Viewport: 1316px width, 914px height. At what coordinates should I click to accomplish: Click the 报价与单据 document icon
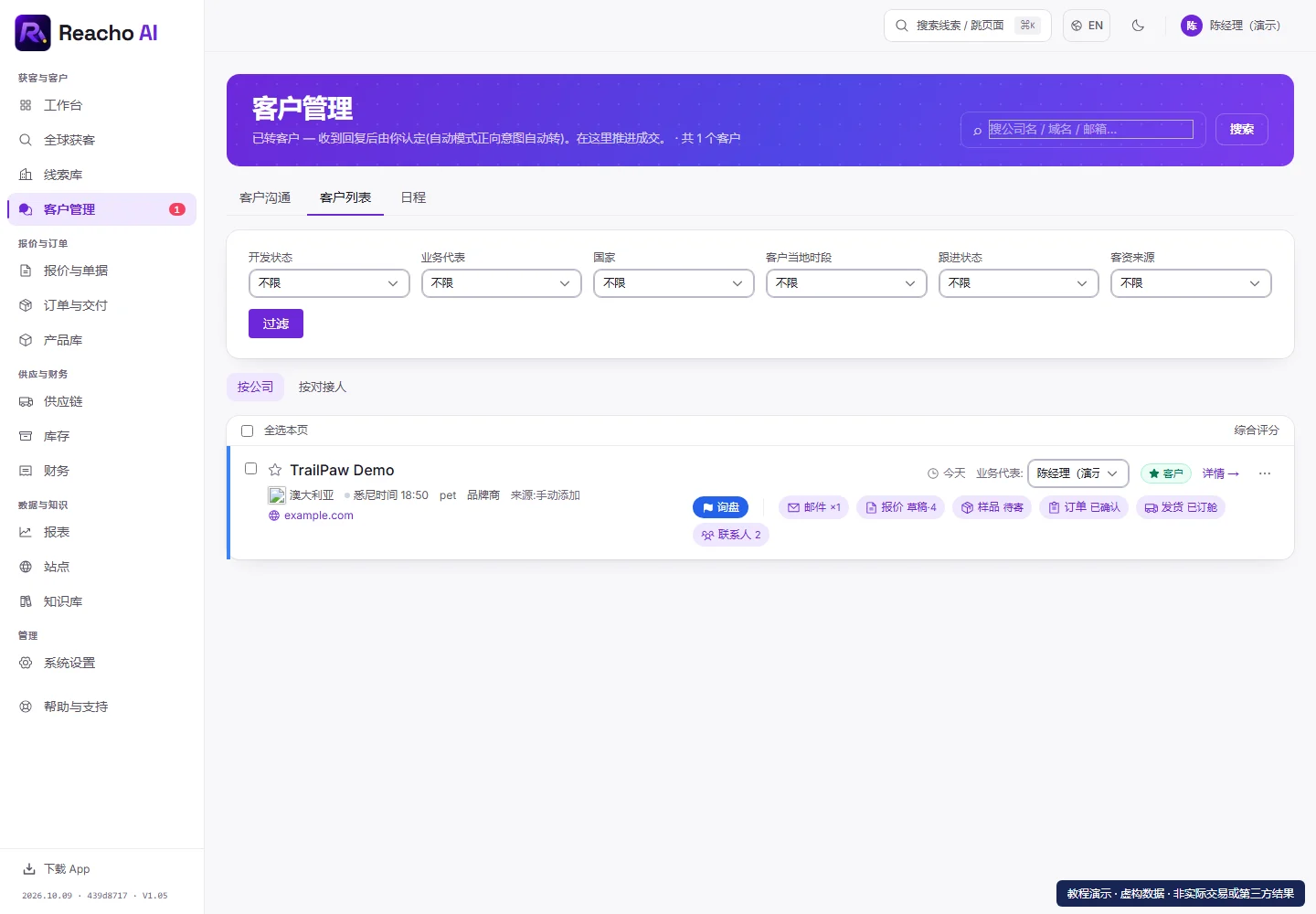click(x=26, y=271)
